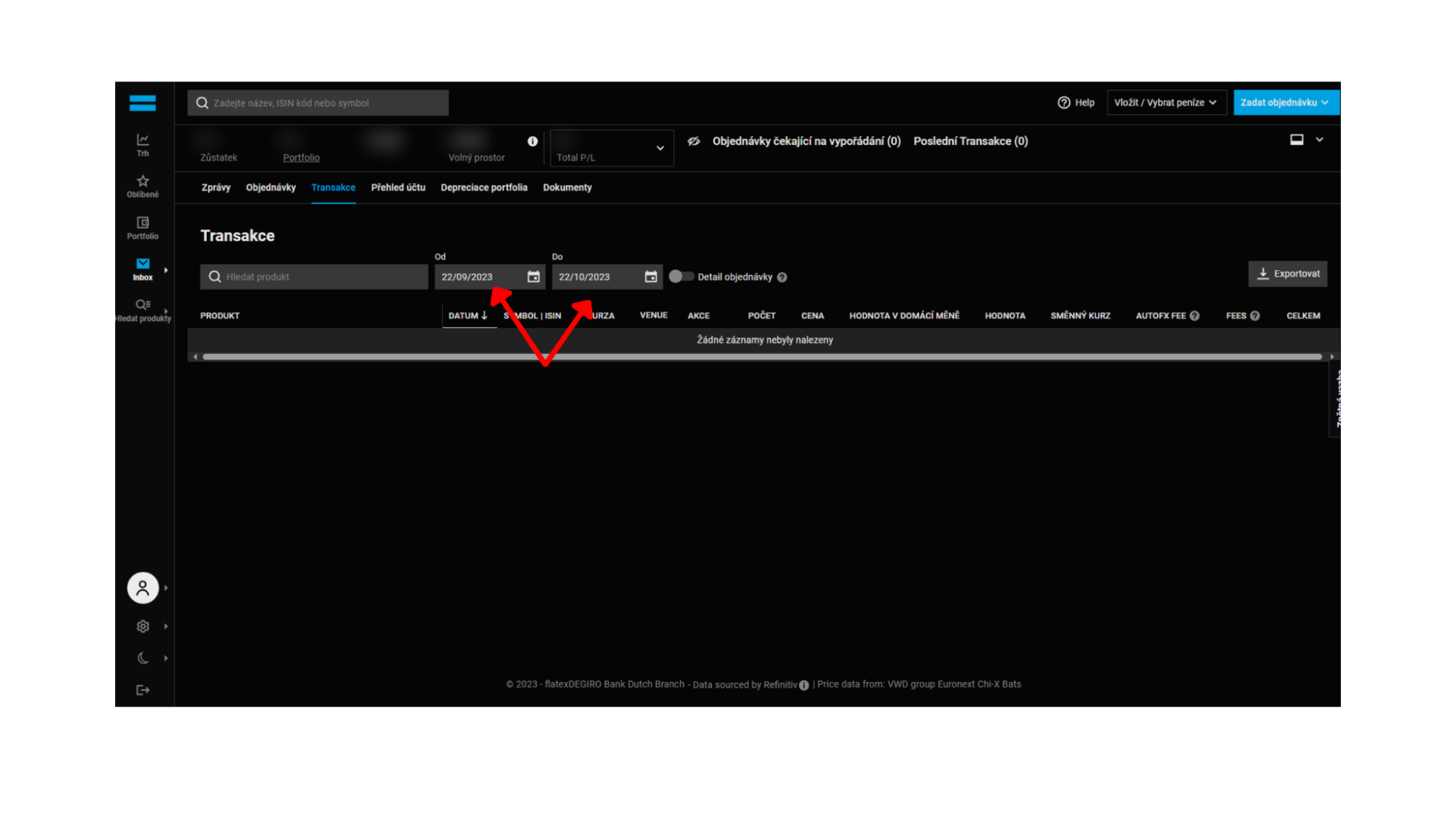Expand Zadat objednávku dropdown button

(1285, 103)
